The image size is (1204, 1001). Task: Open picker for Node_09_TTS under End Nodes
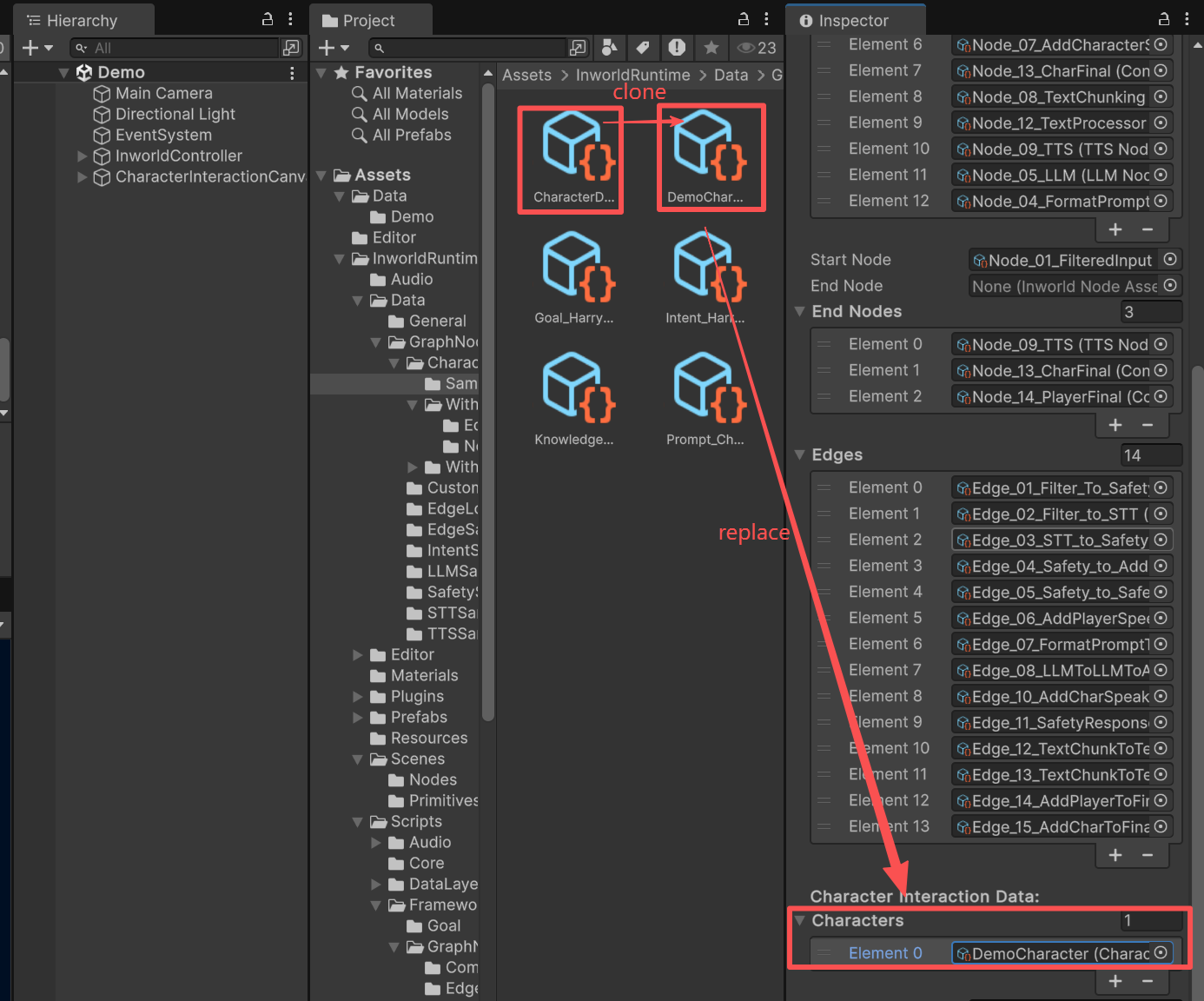pos(1161,345)
